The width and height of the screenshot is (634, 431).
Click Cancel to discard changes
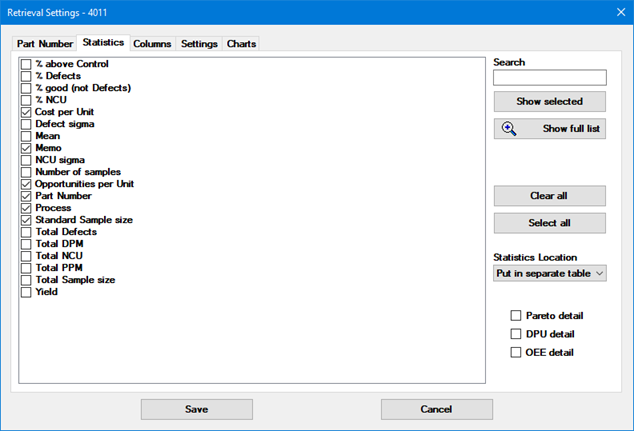coord(436,409)
